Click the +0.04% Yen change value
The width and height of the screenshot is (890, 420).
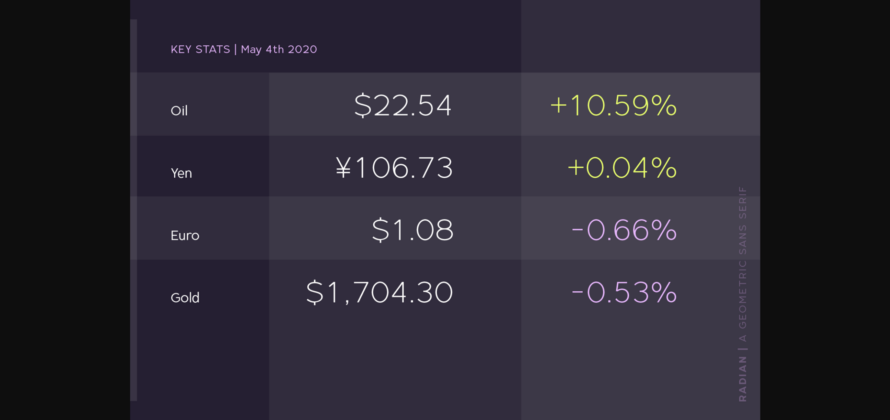(x=622, y=168)
